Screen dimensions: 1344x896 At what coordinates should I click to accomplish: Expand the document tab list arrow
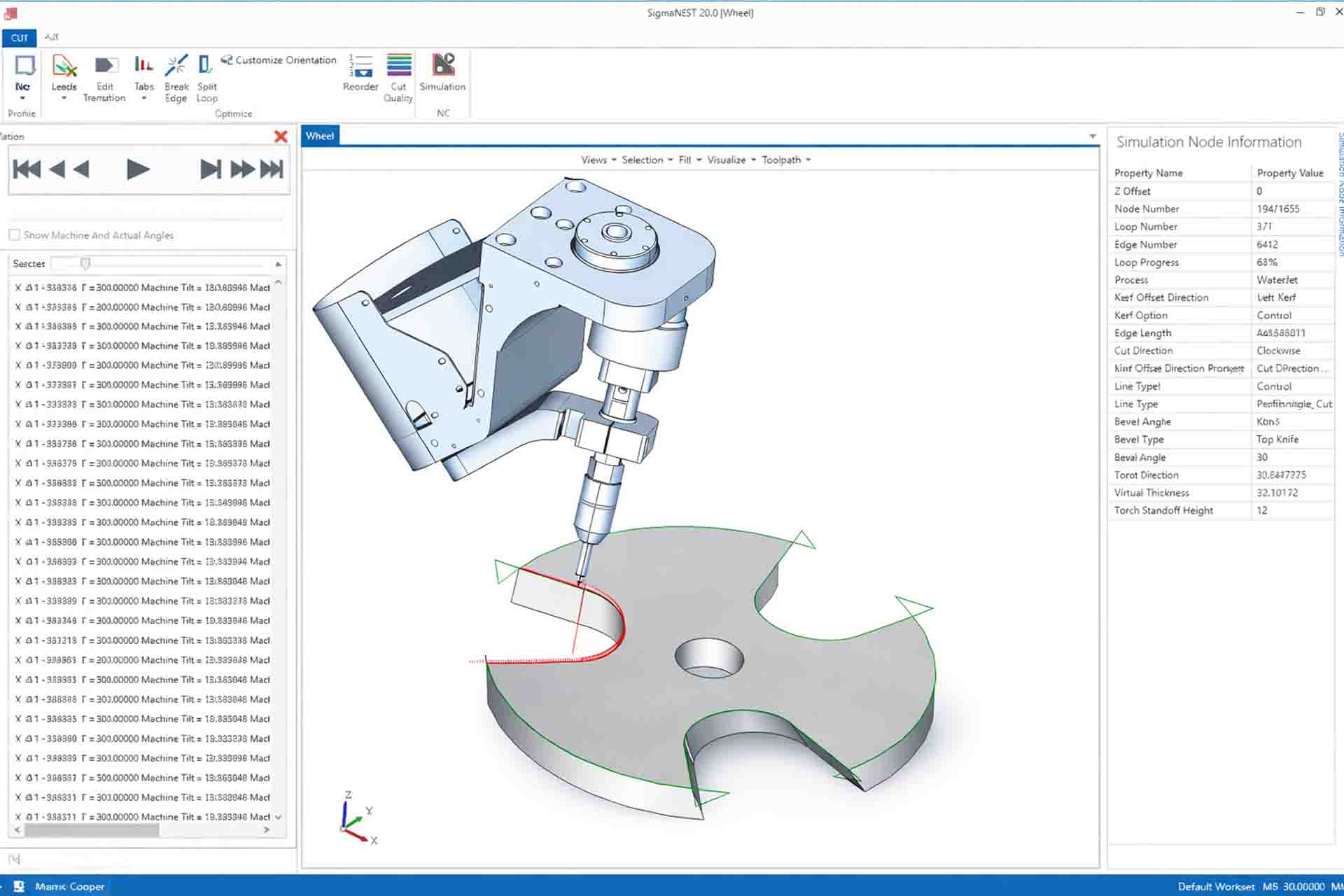[x=1093, y=136]
